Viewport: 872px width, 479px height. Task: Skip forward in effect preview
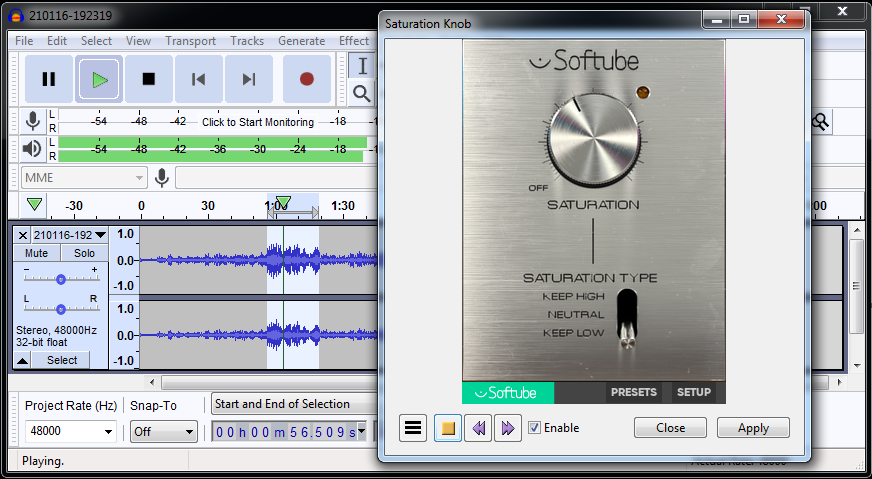click(507, 428)
